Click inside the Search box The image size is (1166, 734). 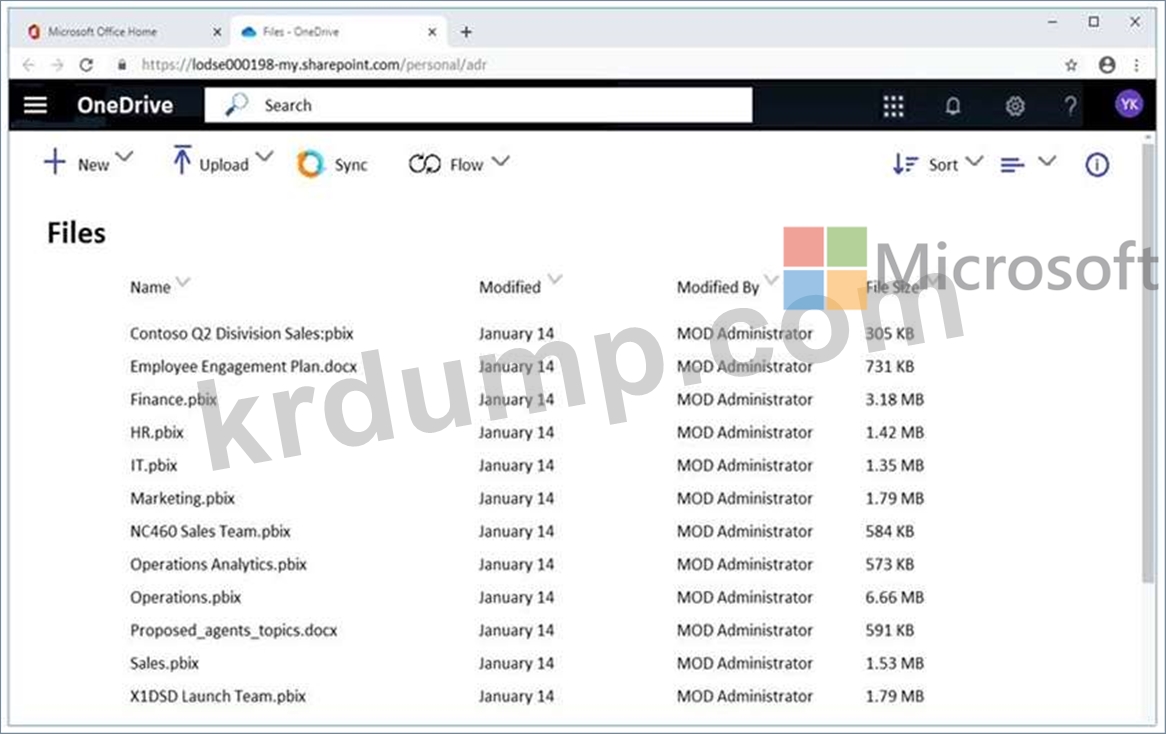coord(478,105)
